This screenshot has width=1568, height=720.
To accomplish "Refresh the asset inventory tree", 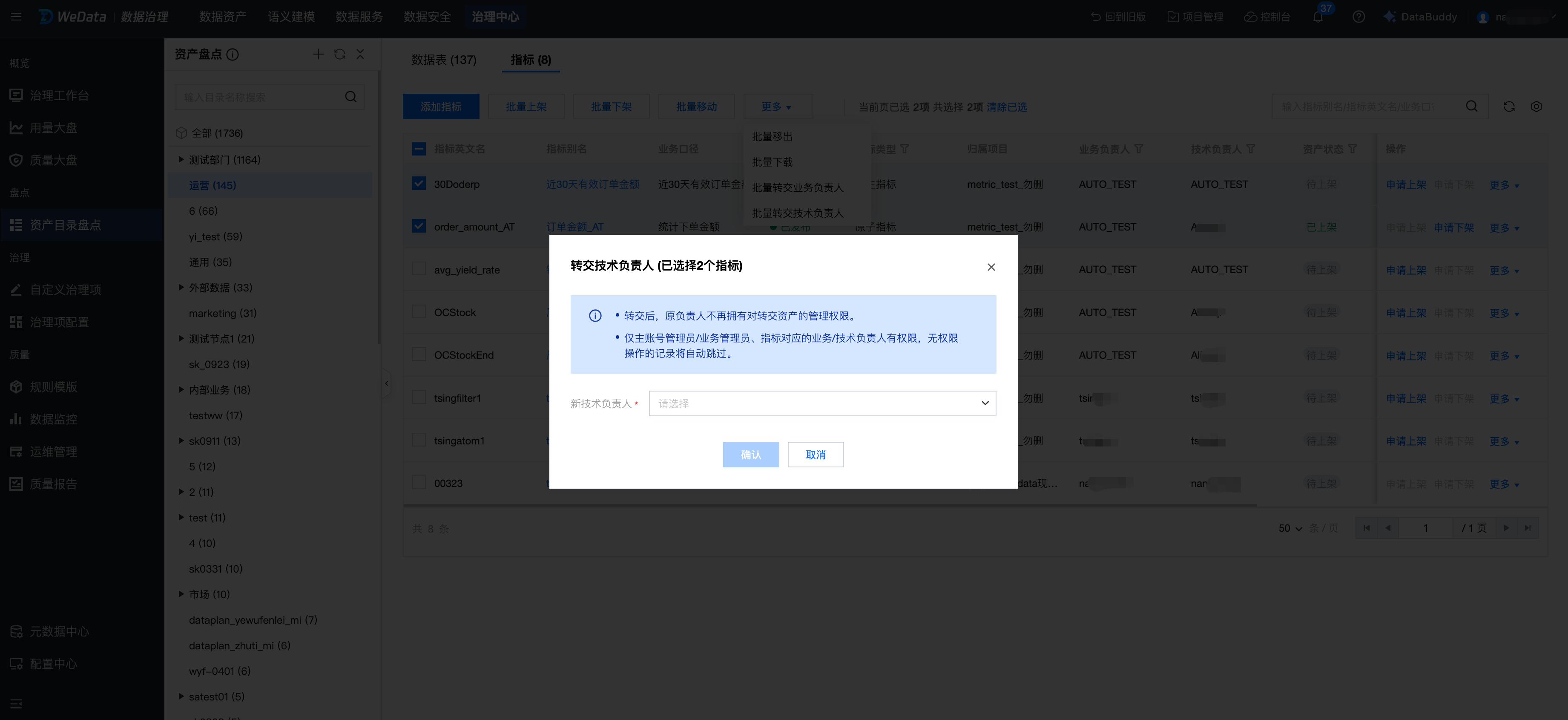I will [x=340, y=54].
